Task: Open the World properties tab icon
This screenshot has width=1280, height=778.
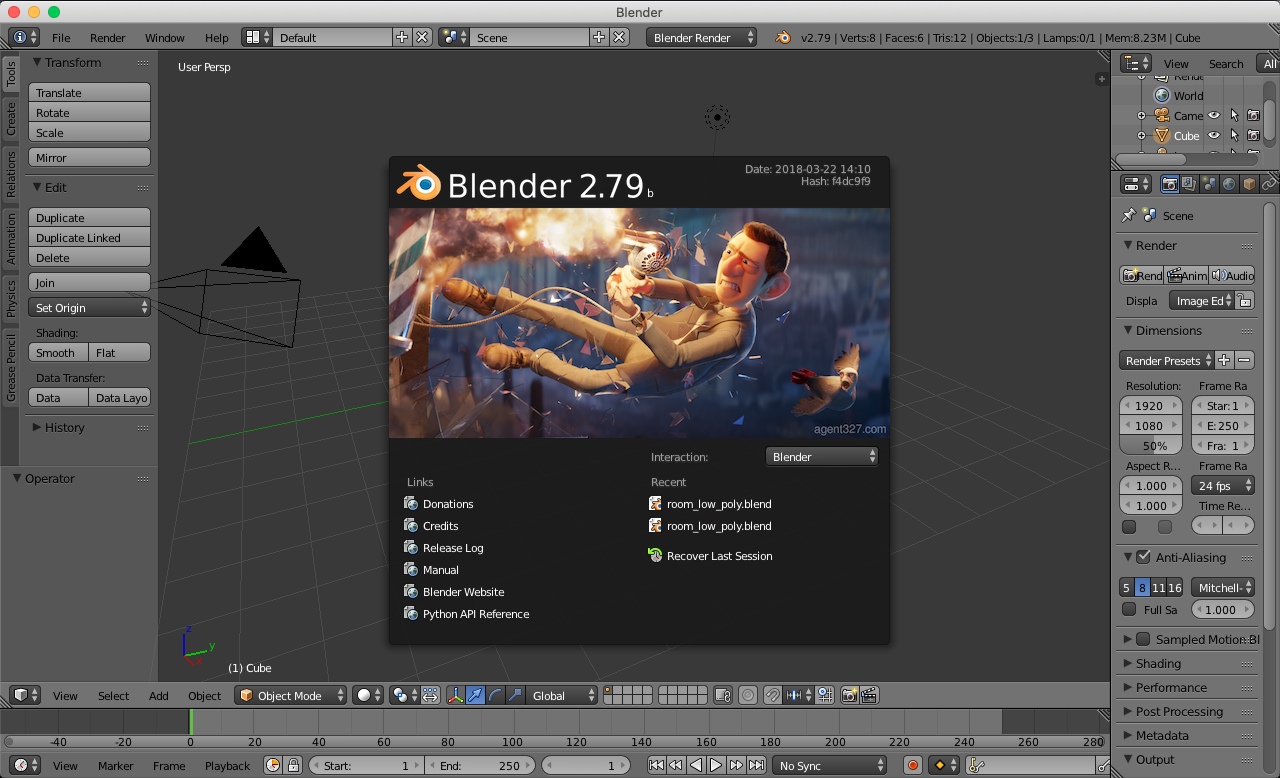Action: click(1229, 184)
